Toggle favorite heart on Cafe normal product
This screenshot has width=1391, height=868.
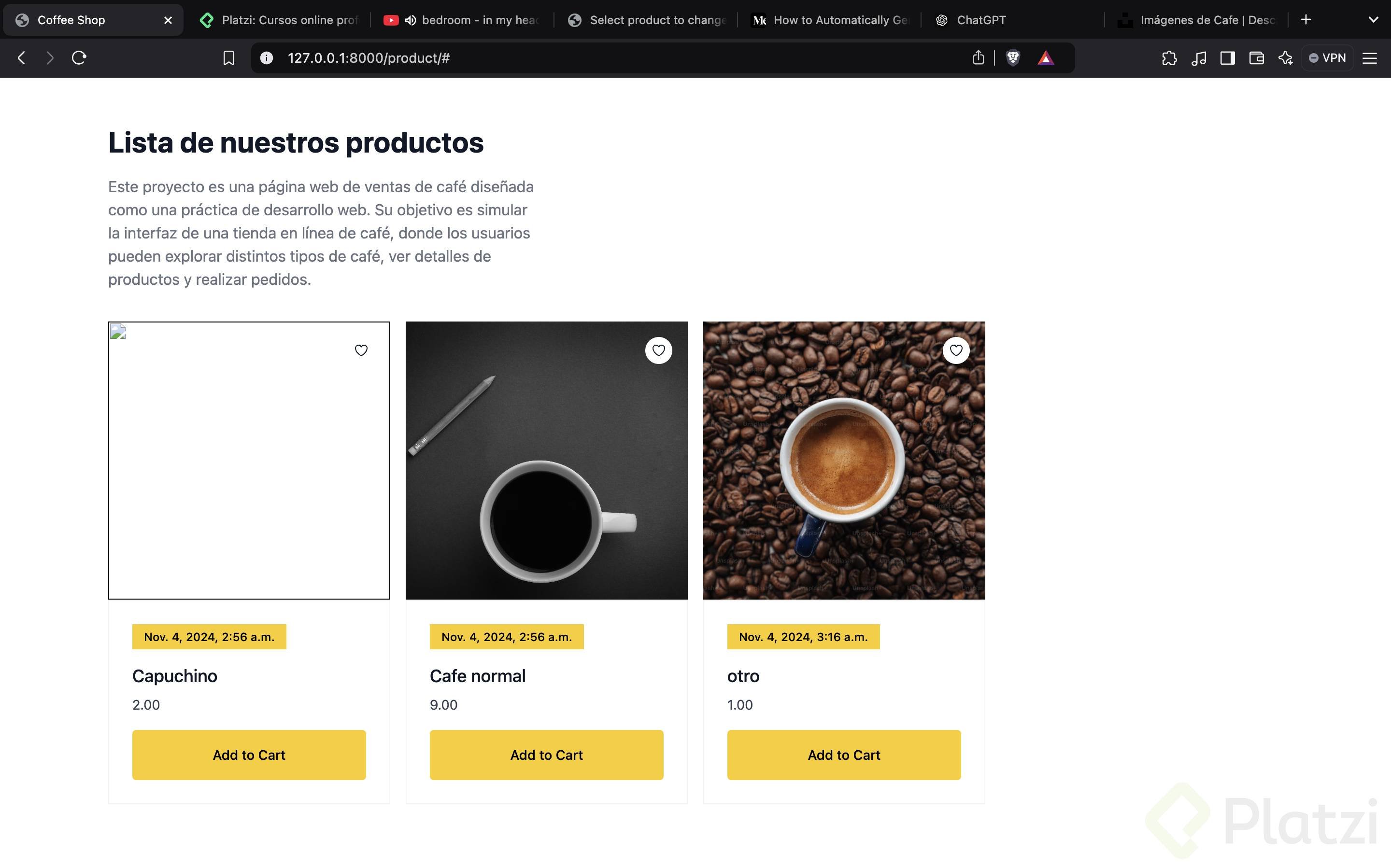coord(658,350)
